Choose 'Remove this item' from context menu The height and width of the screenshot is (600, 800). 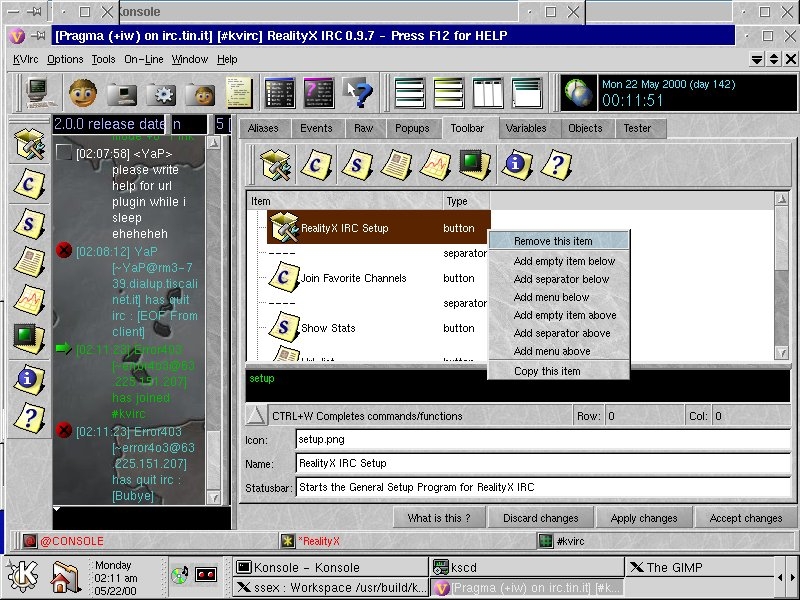pyautogui.click(x=559, y=241)
